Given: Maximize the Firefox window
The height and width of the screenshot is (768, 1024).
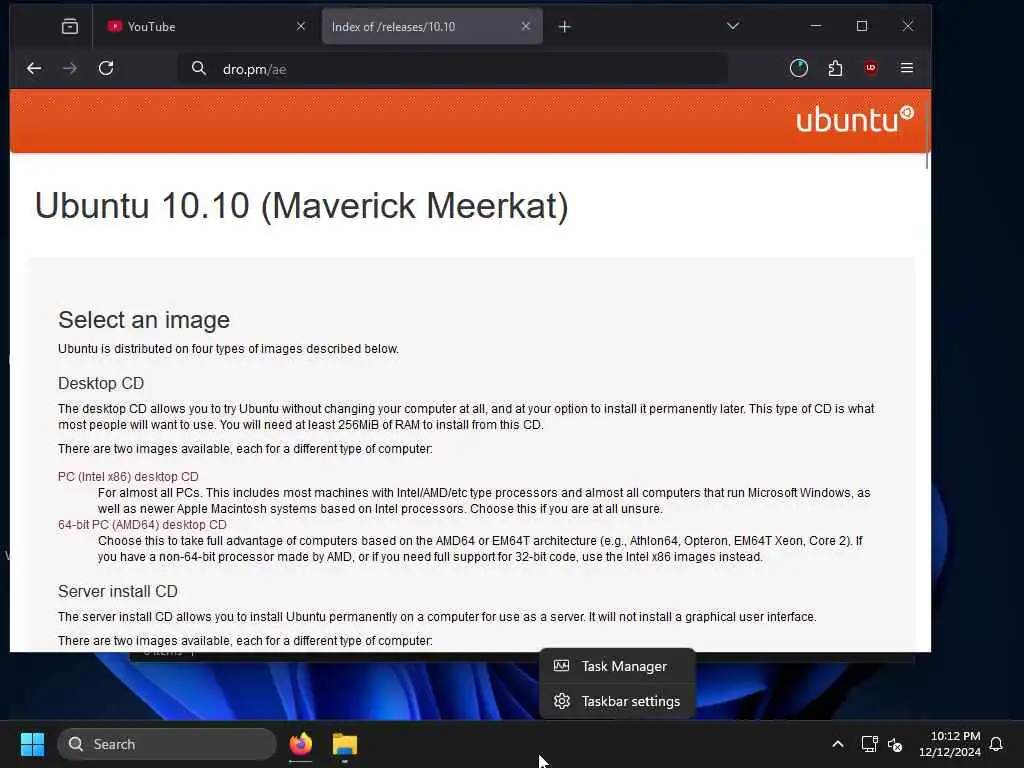Looking at the screenshot, I should click(x=862, y=26).
